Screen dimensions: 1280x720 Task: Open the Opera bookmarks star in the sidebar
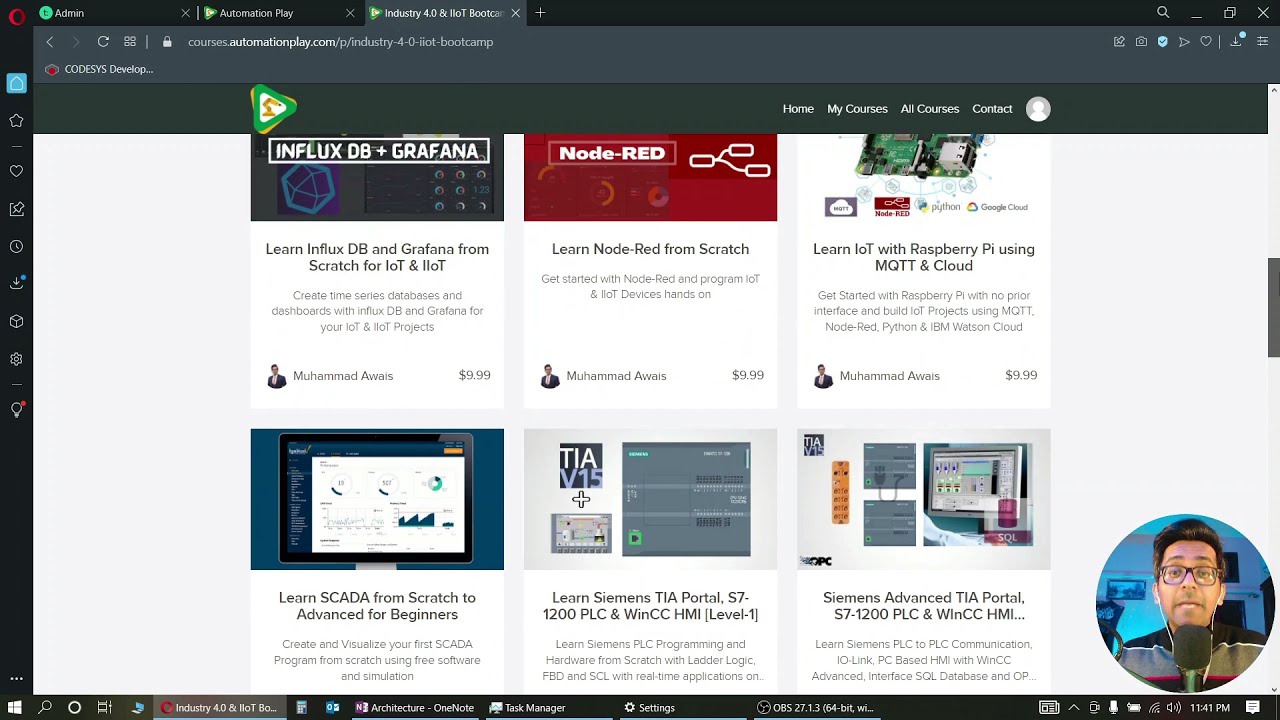pos(16,121)
